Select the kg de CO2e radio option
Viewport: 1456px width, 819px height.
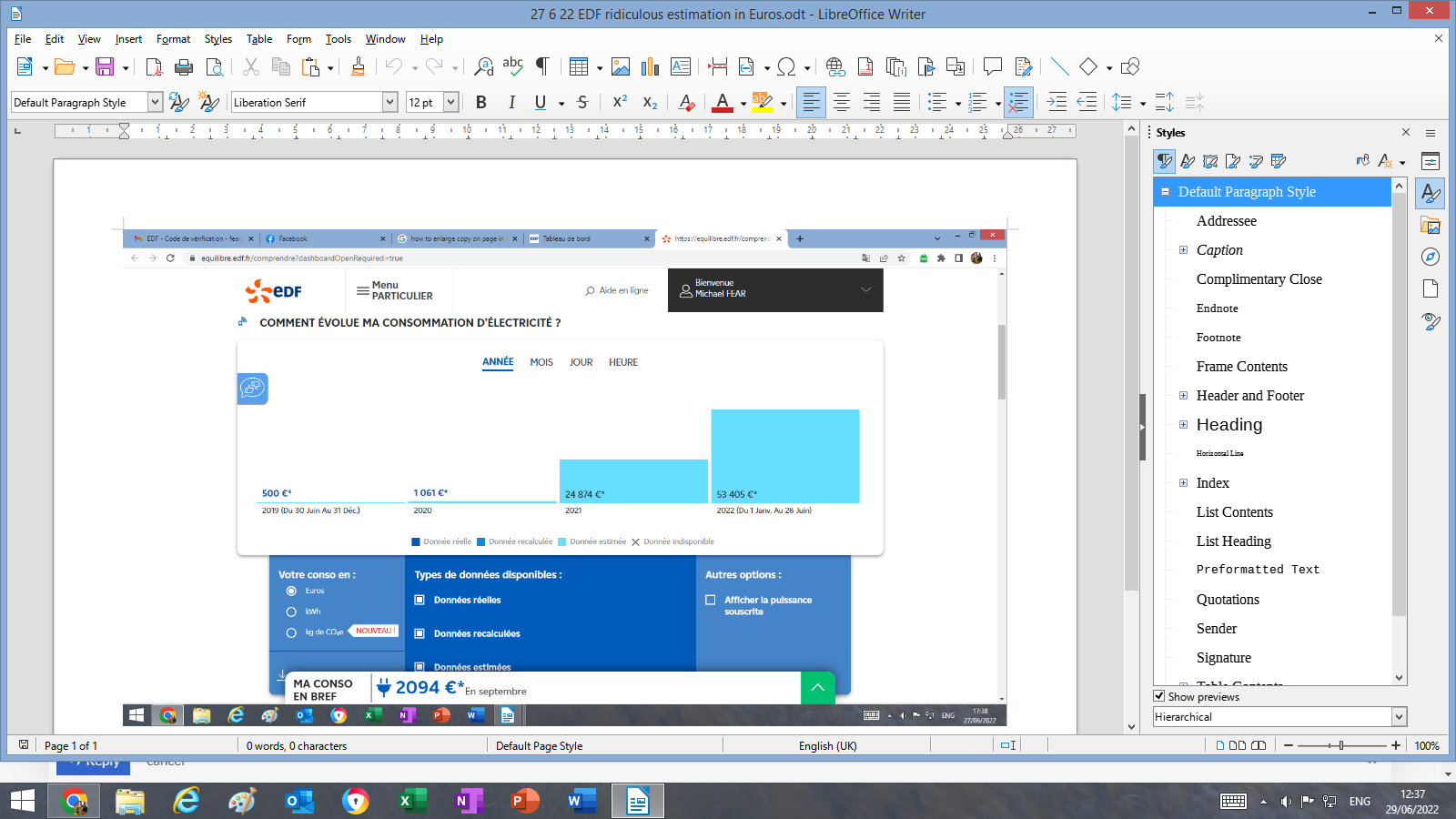[291, 632]
